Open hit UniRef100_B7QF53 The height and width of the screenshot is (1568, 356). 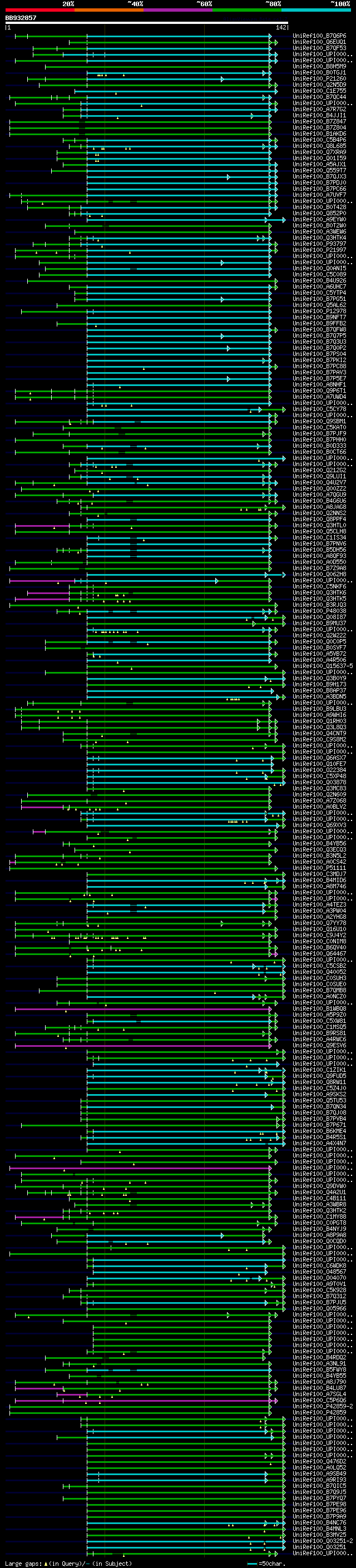pos(319,48)
